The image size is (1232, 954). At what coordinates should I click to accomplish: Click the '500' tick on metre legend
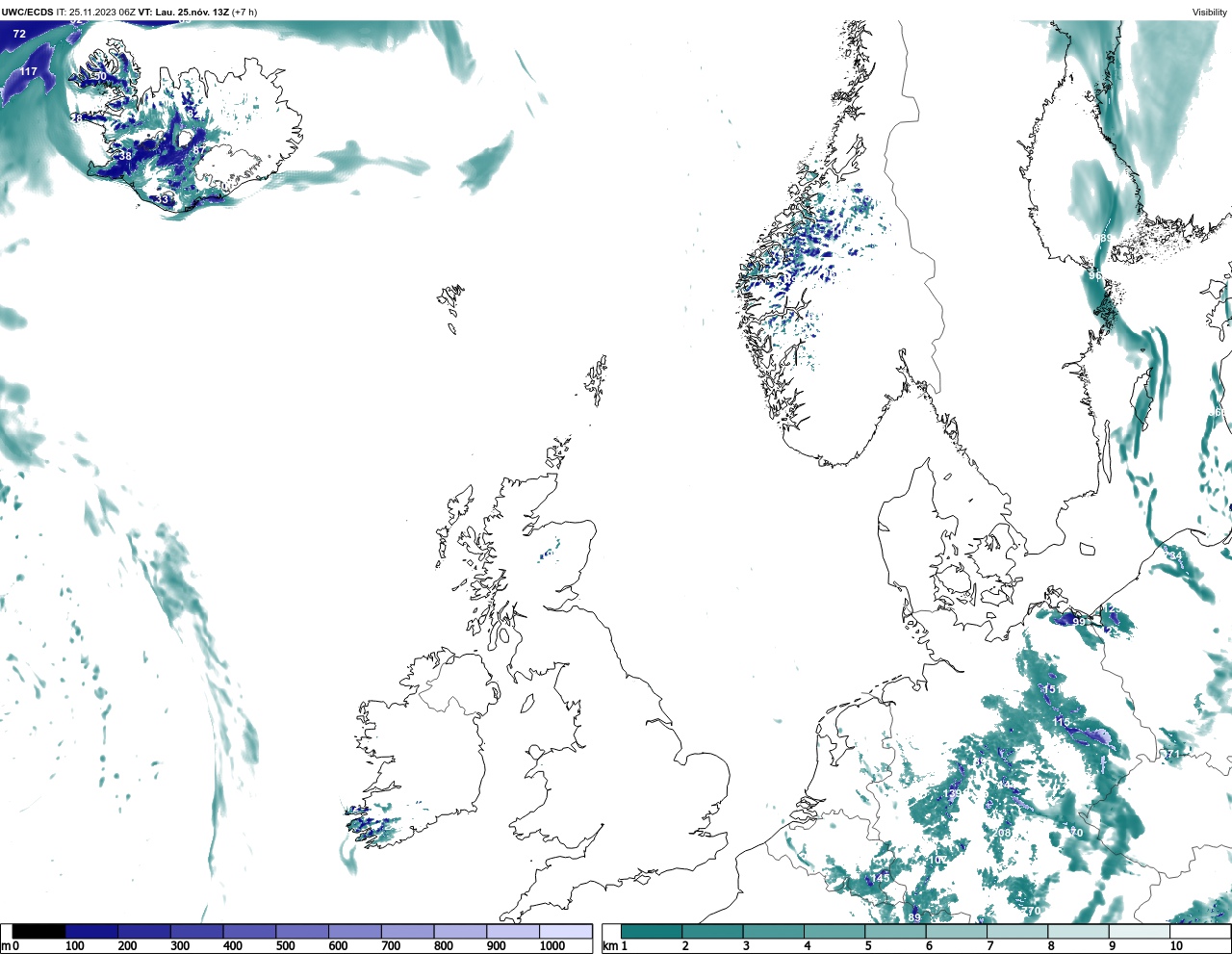(285, 946)
